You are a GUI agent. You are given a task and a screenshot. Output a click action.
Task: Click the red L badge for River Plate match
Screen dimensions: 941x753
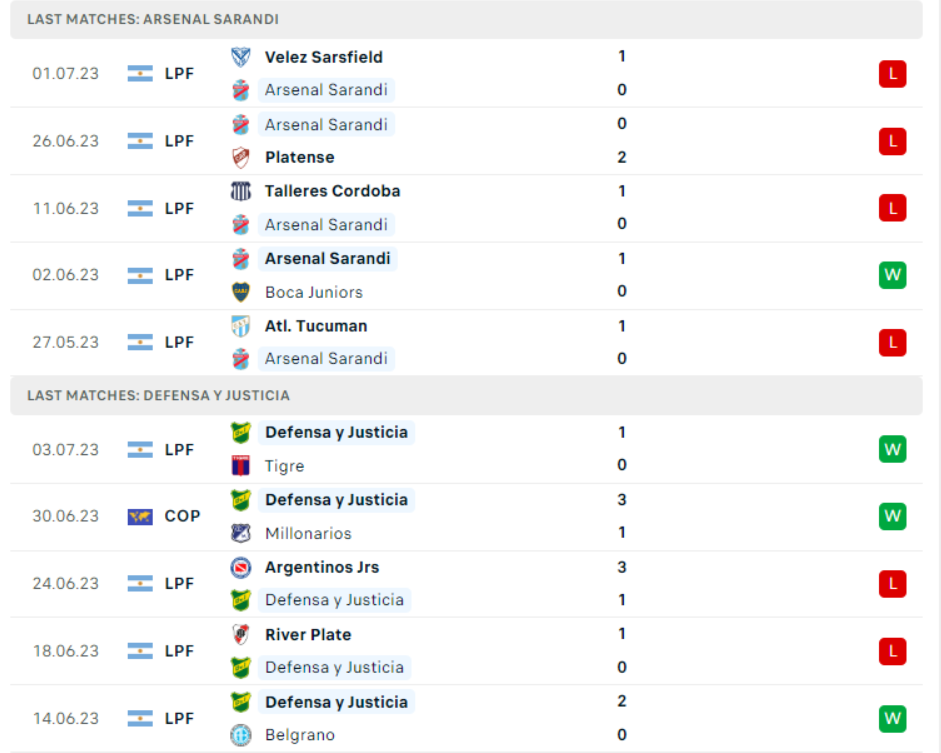pos(892,651)
